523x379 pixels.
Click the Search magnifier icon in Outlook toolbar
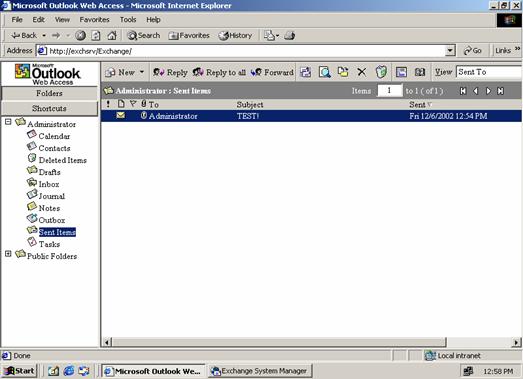325,72
